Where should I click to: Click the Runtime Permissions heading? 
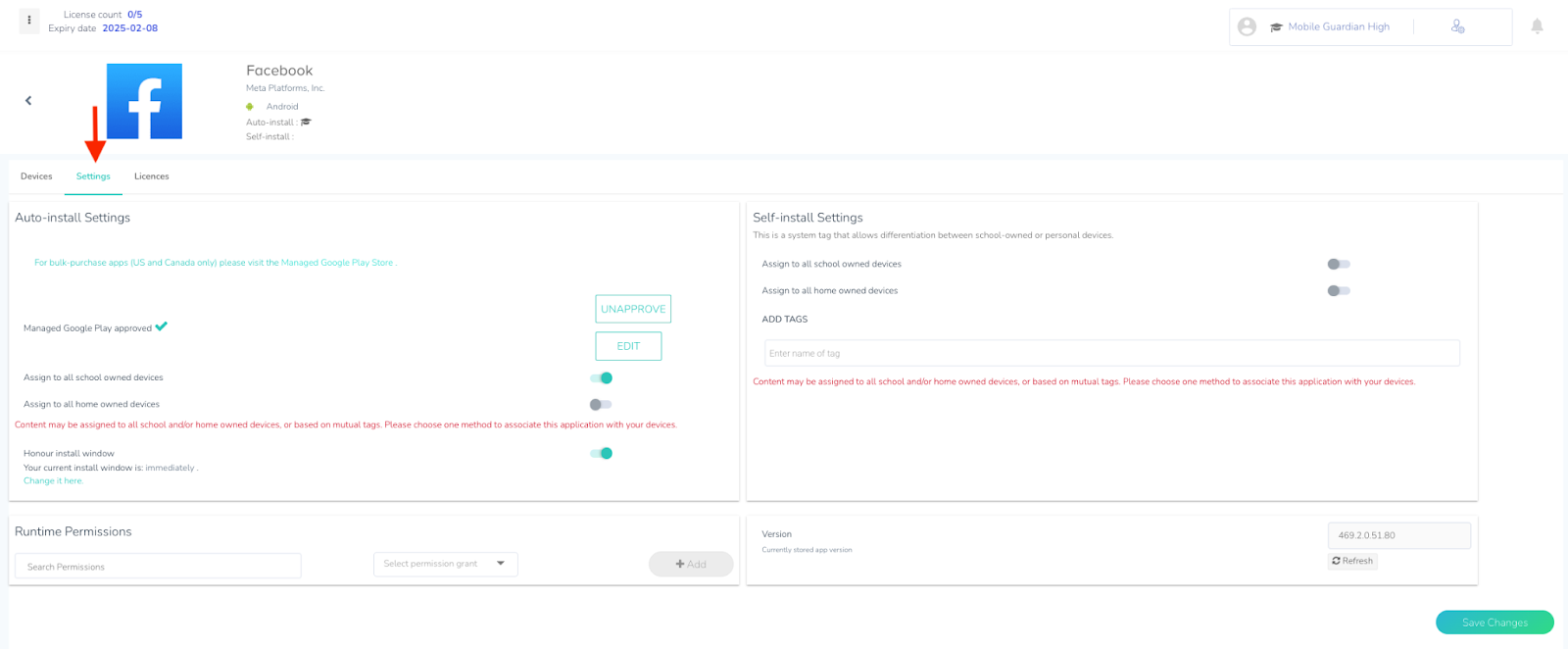[73, 531]
